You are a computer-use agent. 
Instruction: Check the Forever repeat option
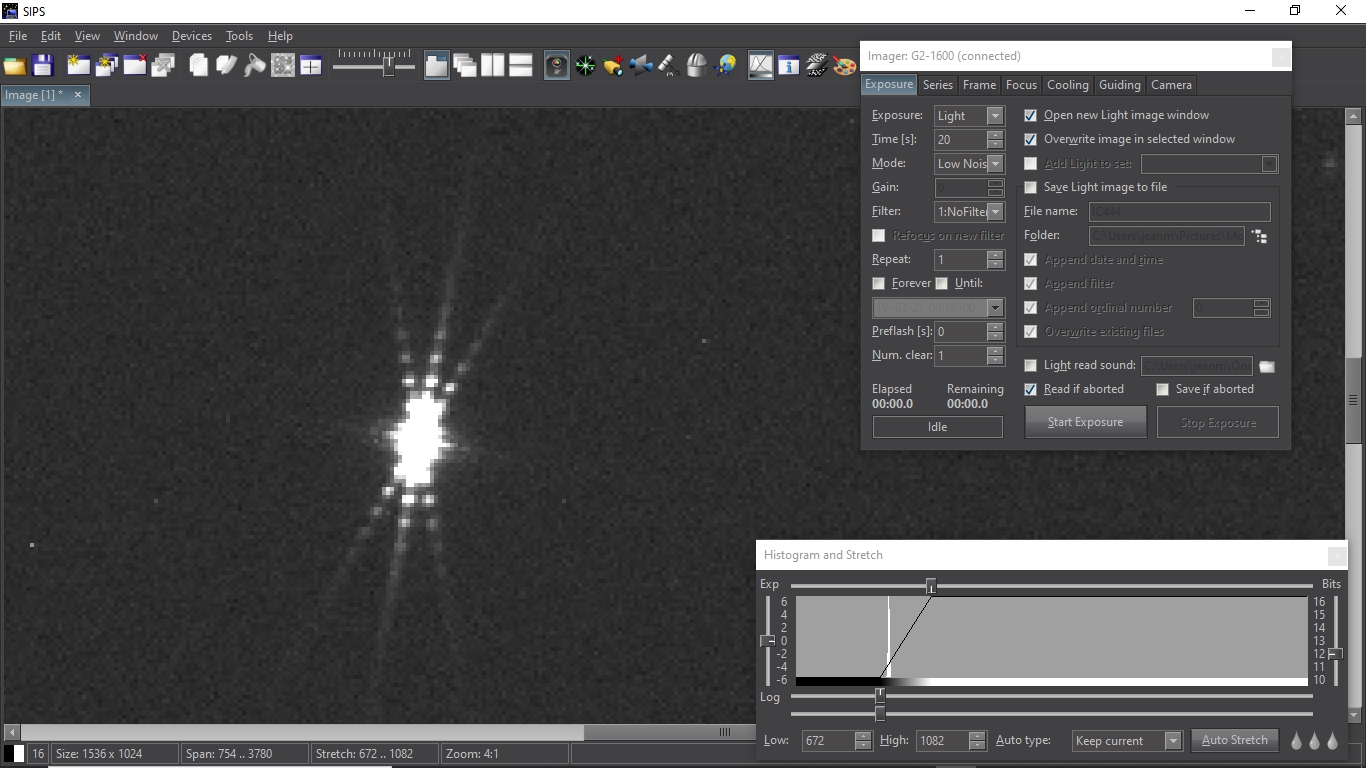pos(878,283)
